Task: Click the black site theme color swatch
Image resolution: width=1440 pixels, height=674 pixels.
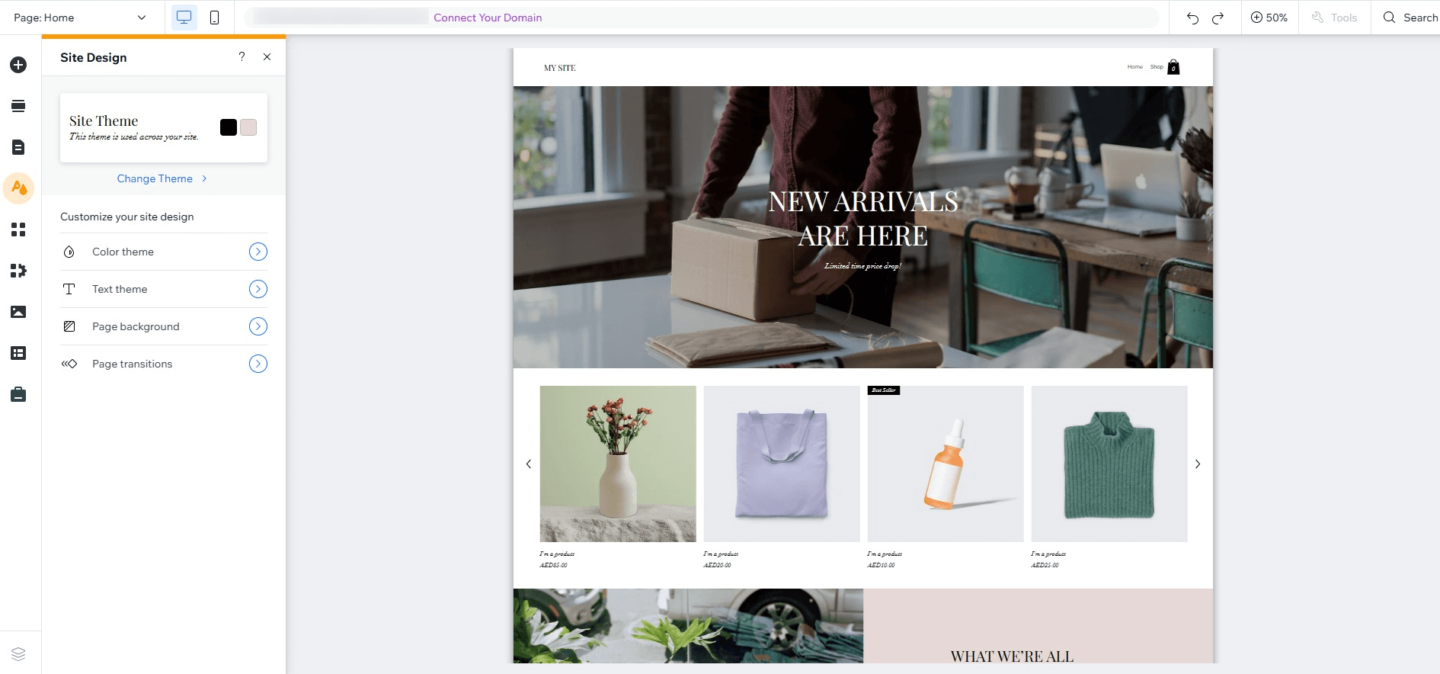Action: click(x=229, y=127)
